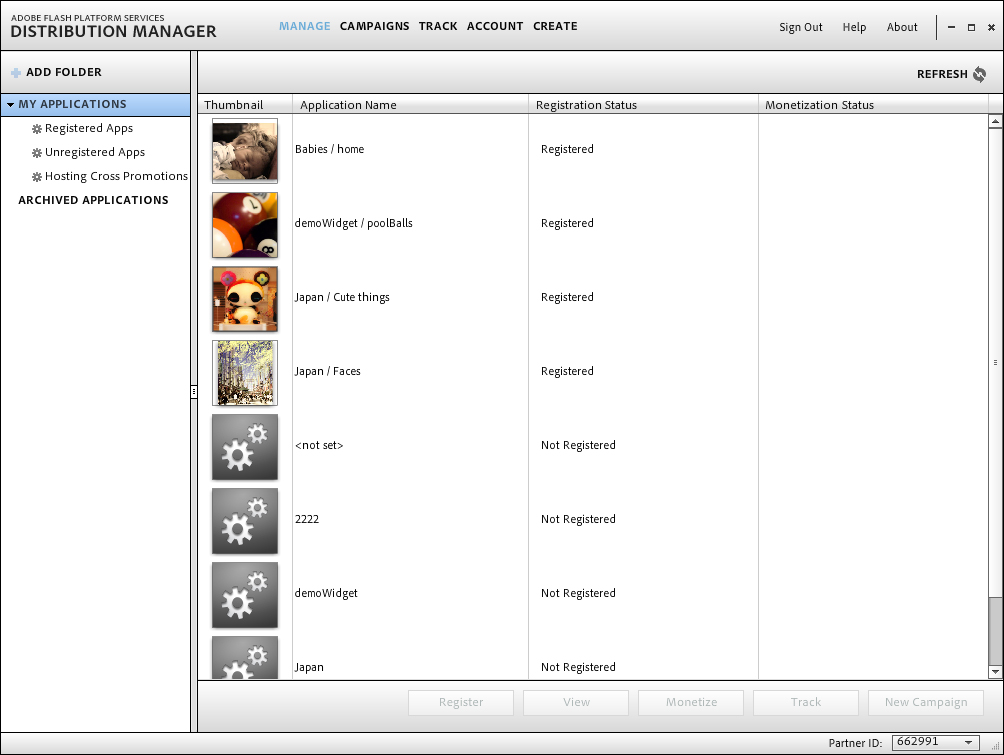Click the View button
This screenshot has height=755, width=1004.
576,702
